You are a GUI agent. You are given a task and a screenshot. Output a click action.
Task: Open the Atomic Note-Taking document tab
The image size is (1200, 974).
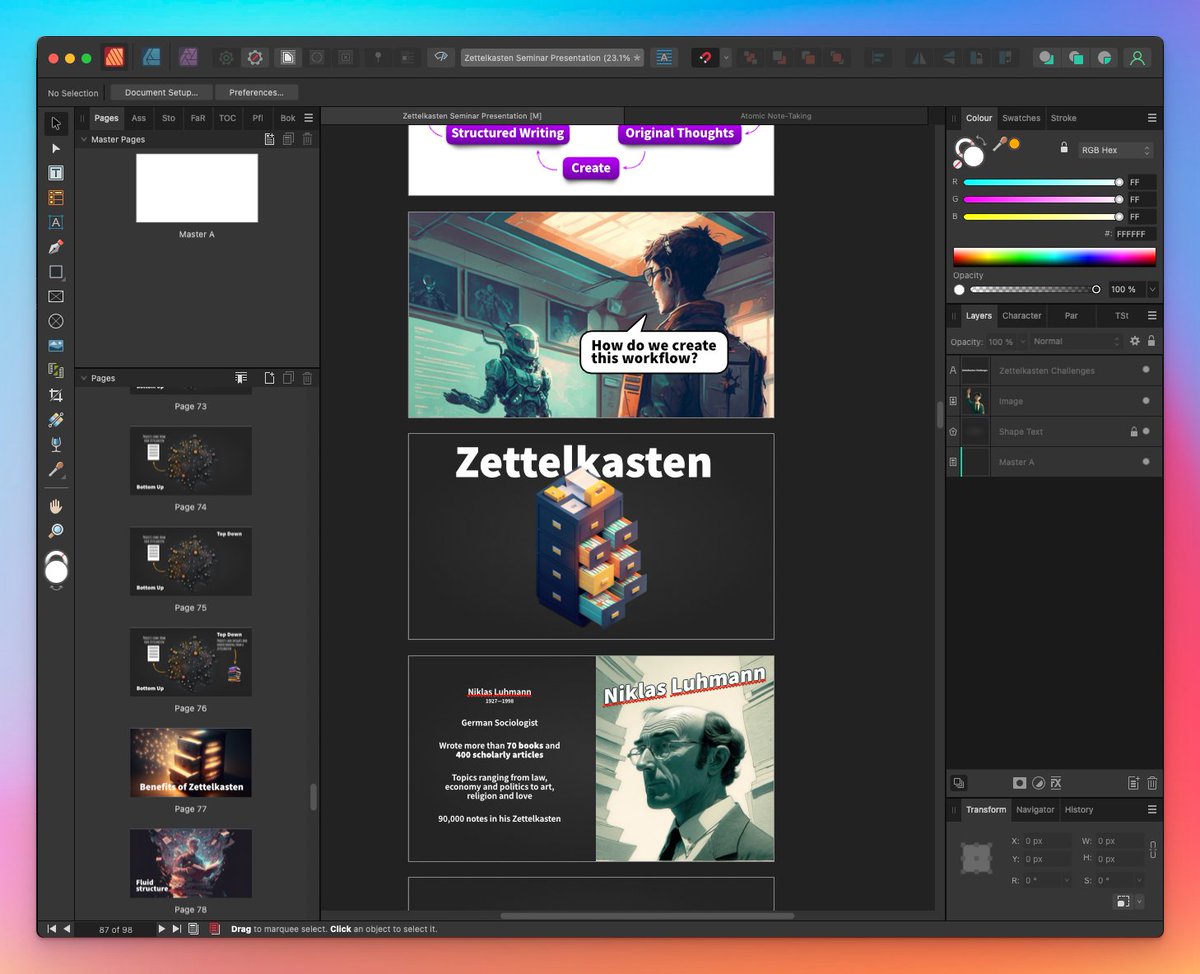coord(776,116)
